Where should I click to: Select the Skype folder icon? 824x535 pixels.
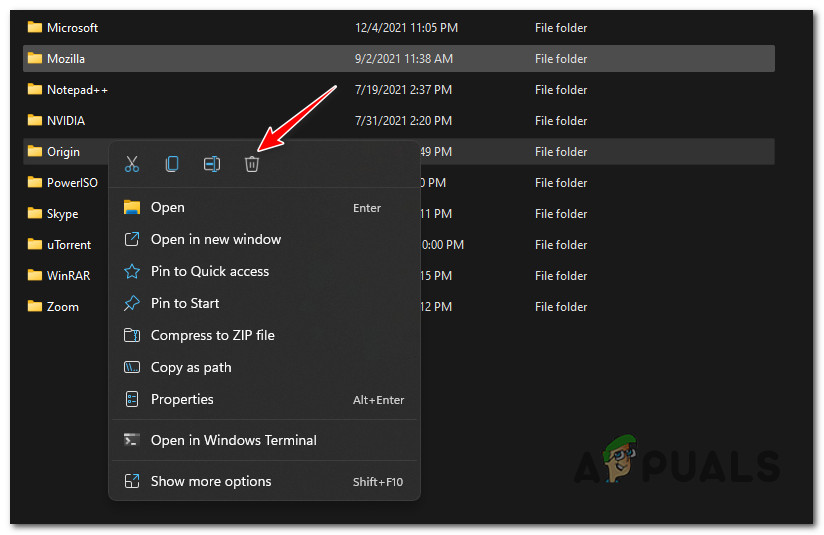pos(35,213)
